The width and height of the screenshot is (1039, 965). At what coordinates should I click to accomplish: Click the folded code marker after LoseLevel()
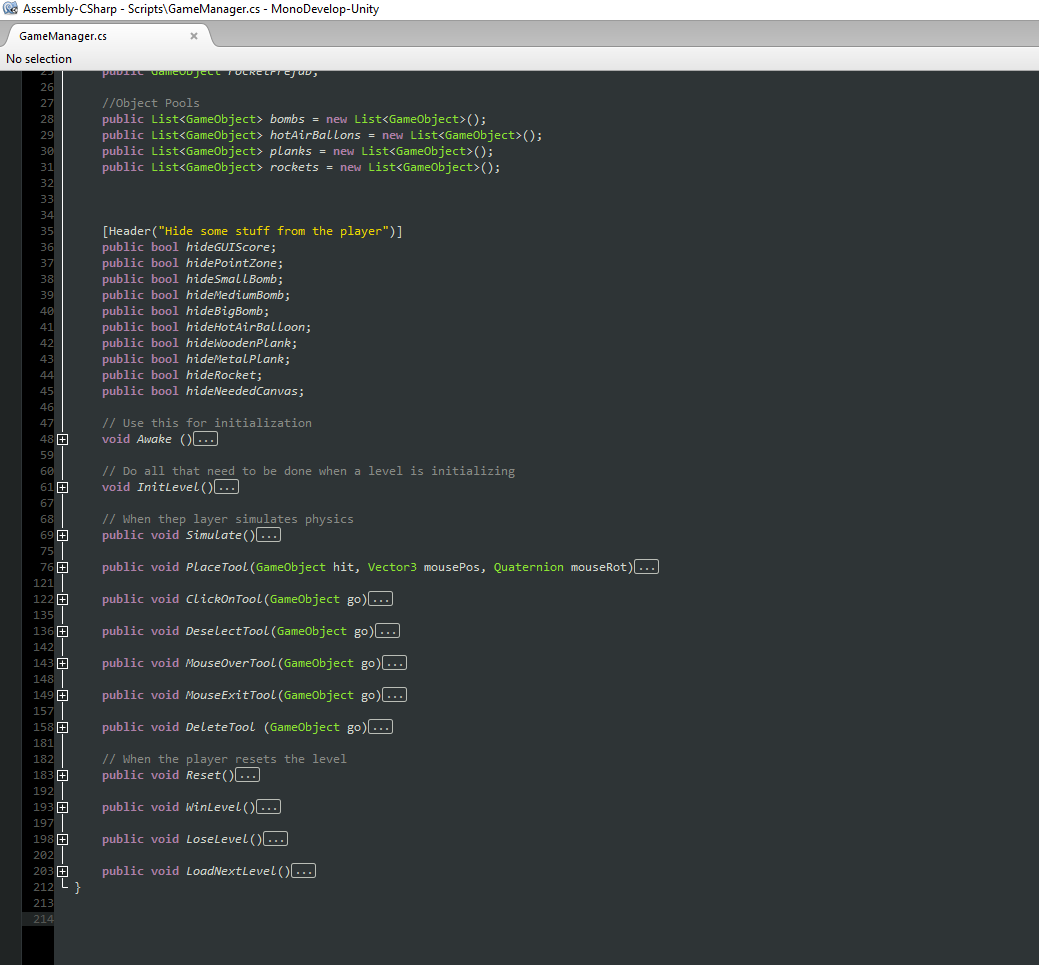click(x=276, y=839)
